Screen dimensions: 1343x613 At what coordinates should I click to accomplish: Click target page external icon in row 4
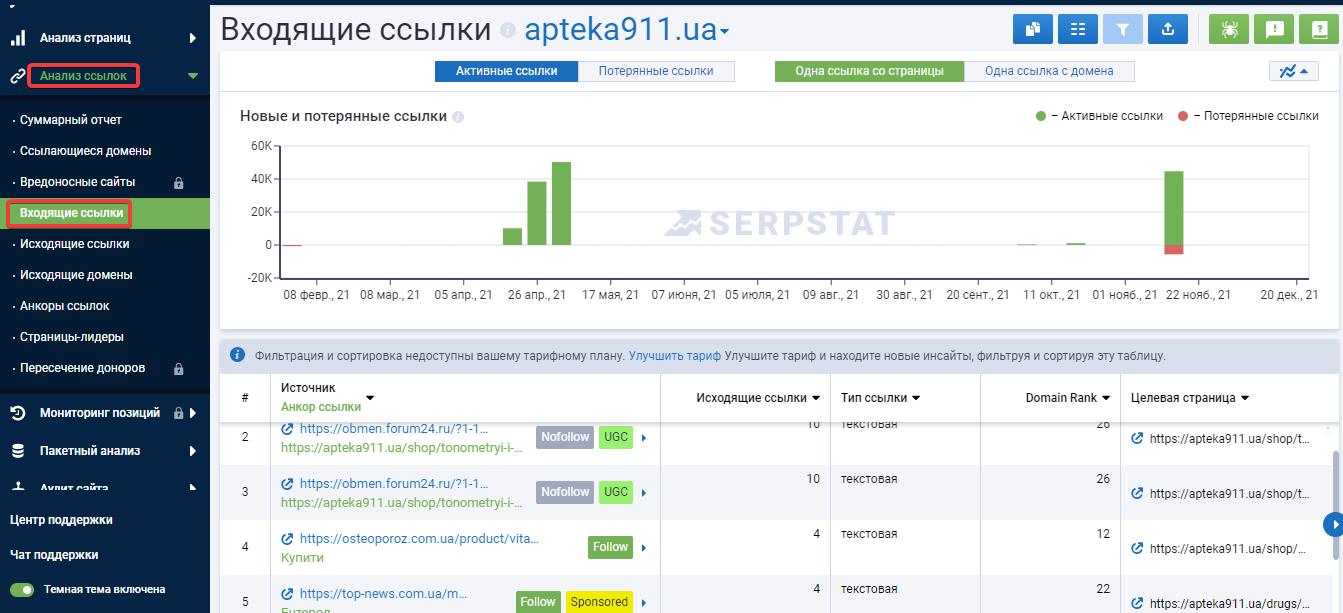coord(1138,549)
